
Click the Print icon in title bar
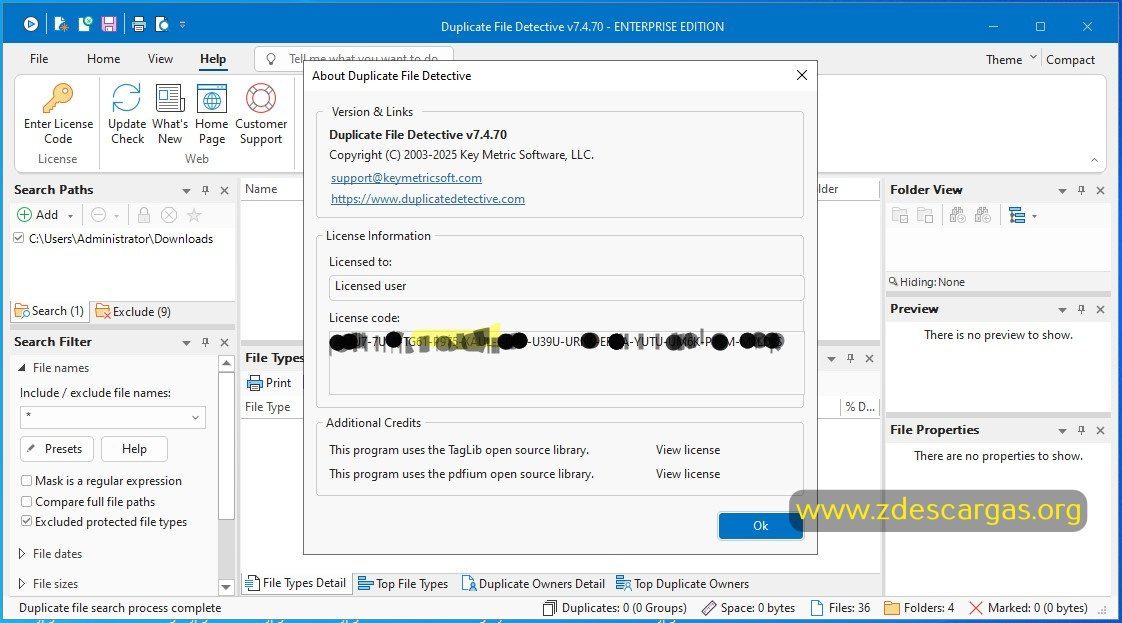139,25
